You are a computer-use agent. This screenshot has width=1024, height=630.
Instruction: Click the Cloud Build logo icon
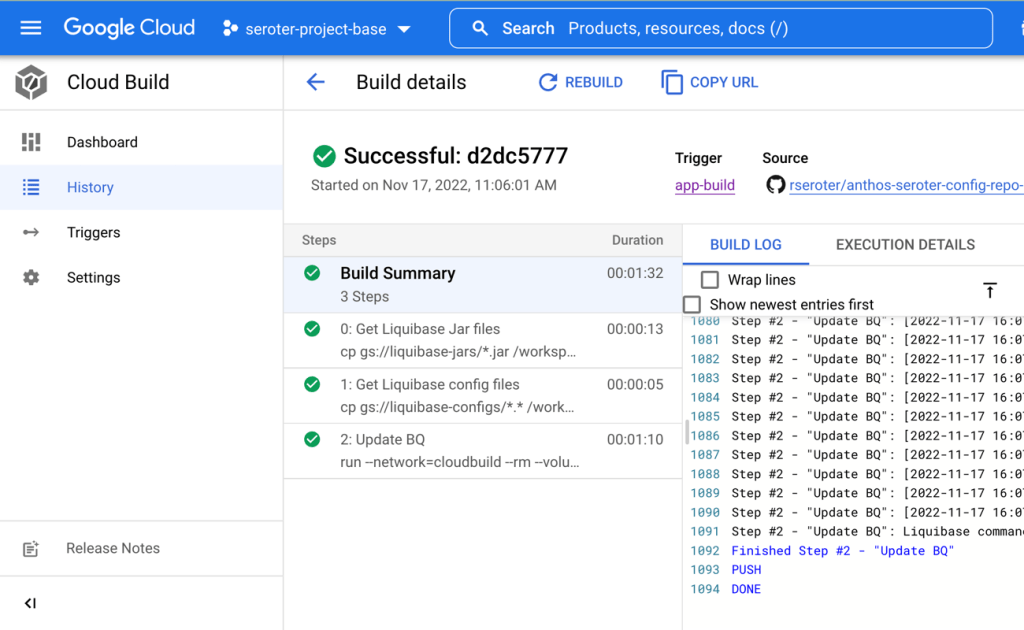(31, 83)
